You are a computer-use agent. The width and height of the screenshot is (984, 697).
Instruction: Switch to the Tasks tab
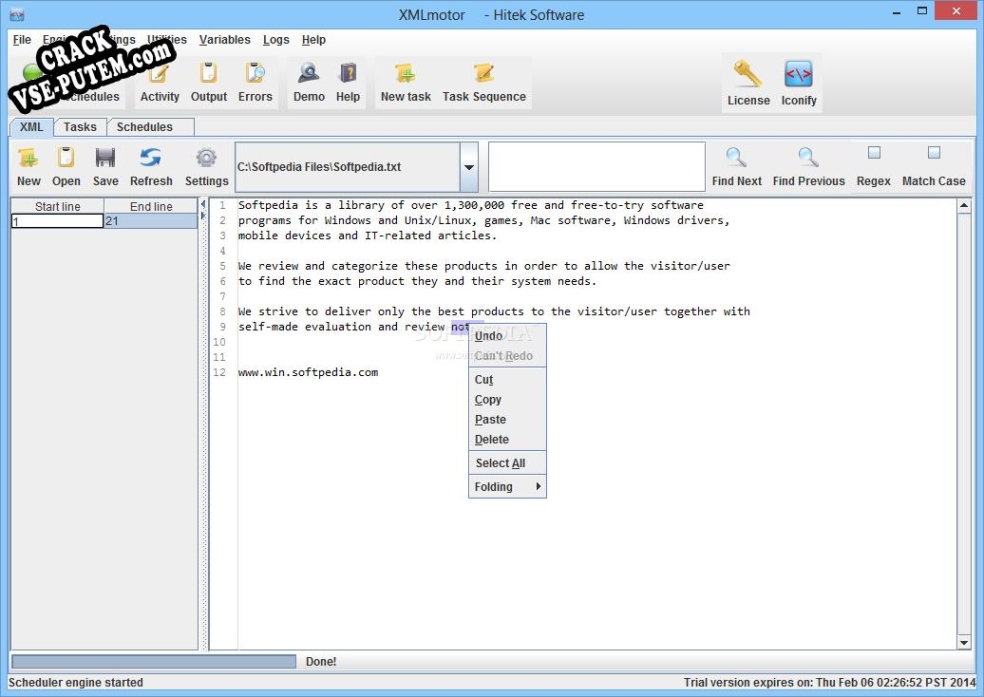point(80,127)
